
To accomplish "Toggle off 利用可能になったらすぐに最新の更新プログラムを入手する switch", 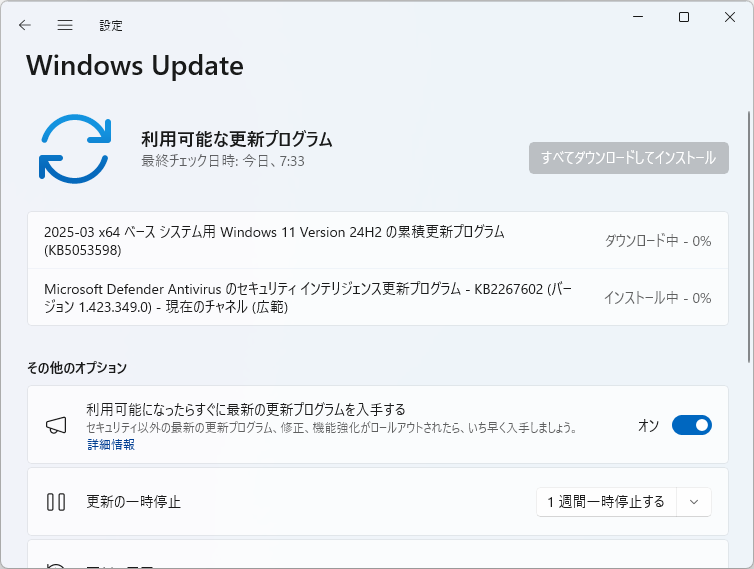I will [691, 425].
